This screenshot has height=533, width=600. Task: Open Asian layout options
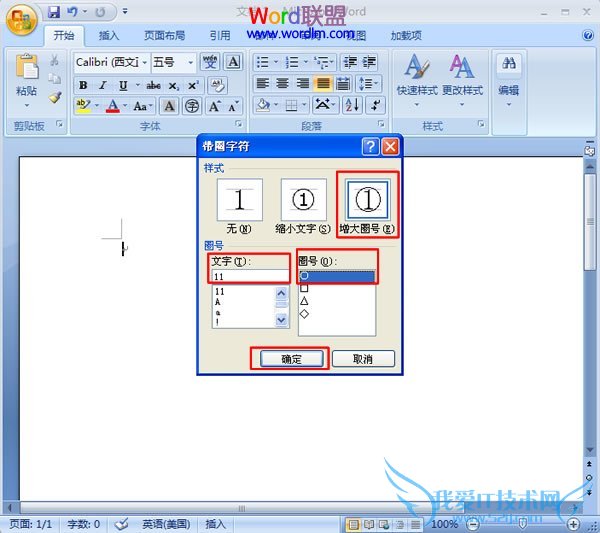(x=323, y=104)
